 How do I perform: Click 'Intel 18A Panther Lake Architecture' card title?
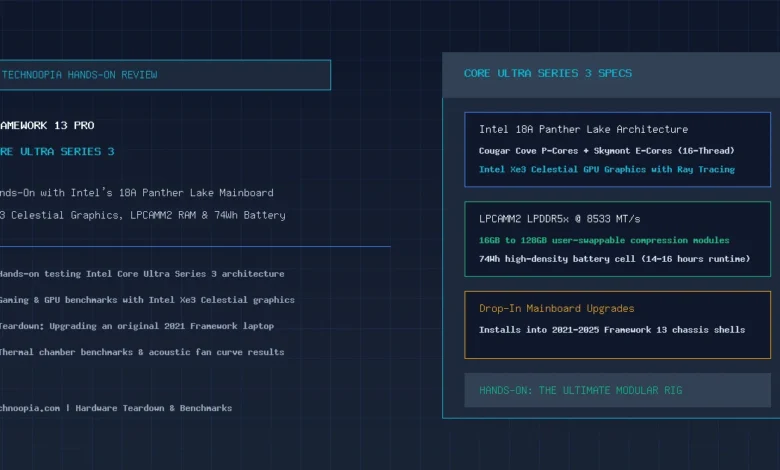click(x=584, y=129)
